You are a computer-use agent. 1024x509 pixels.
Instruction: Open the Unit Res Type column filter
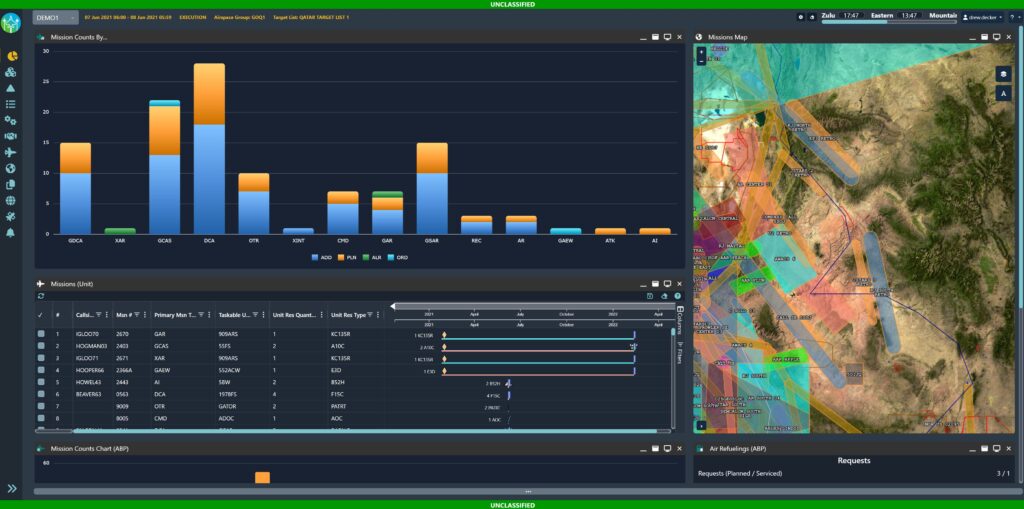(370, 314)
